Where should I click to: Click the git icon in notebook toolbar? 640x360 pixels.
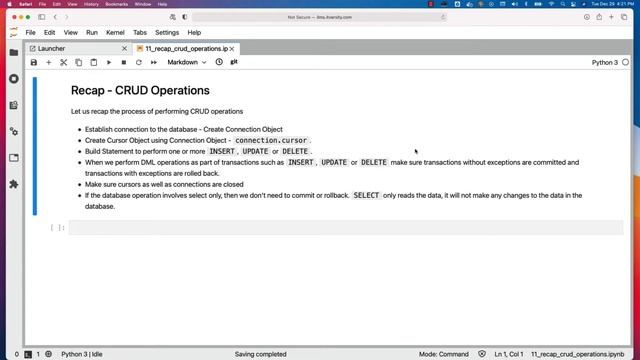[234, 62]
